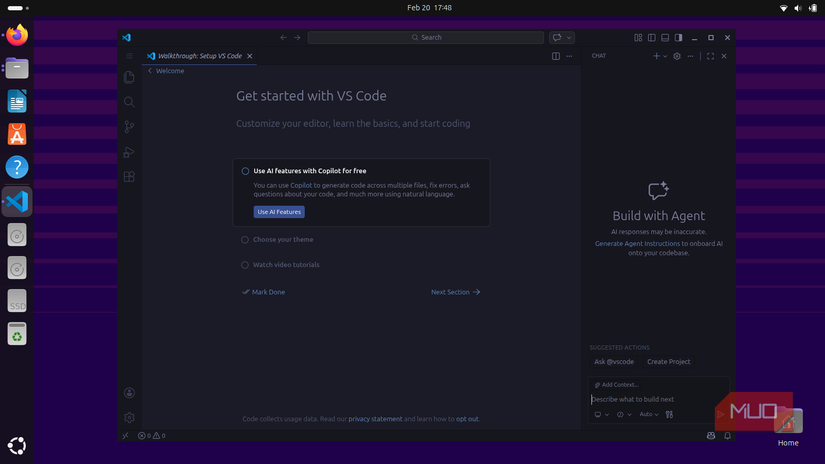Go back to Welcome page
Image resolution: width=825 pixels, height=464 pixels.
(x=166, y=70)
